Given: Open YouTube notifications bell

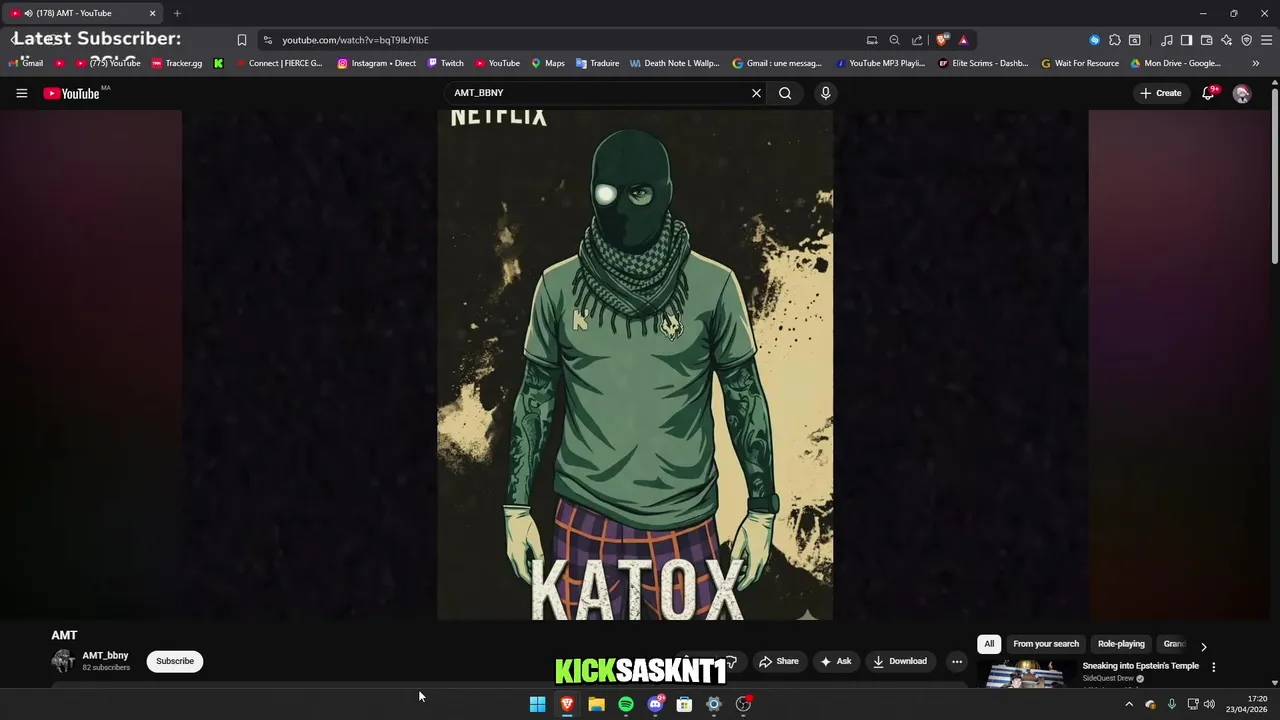Looking at the screenshot, I should (x=1208, y=93).
